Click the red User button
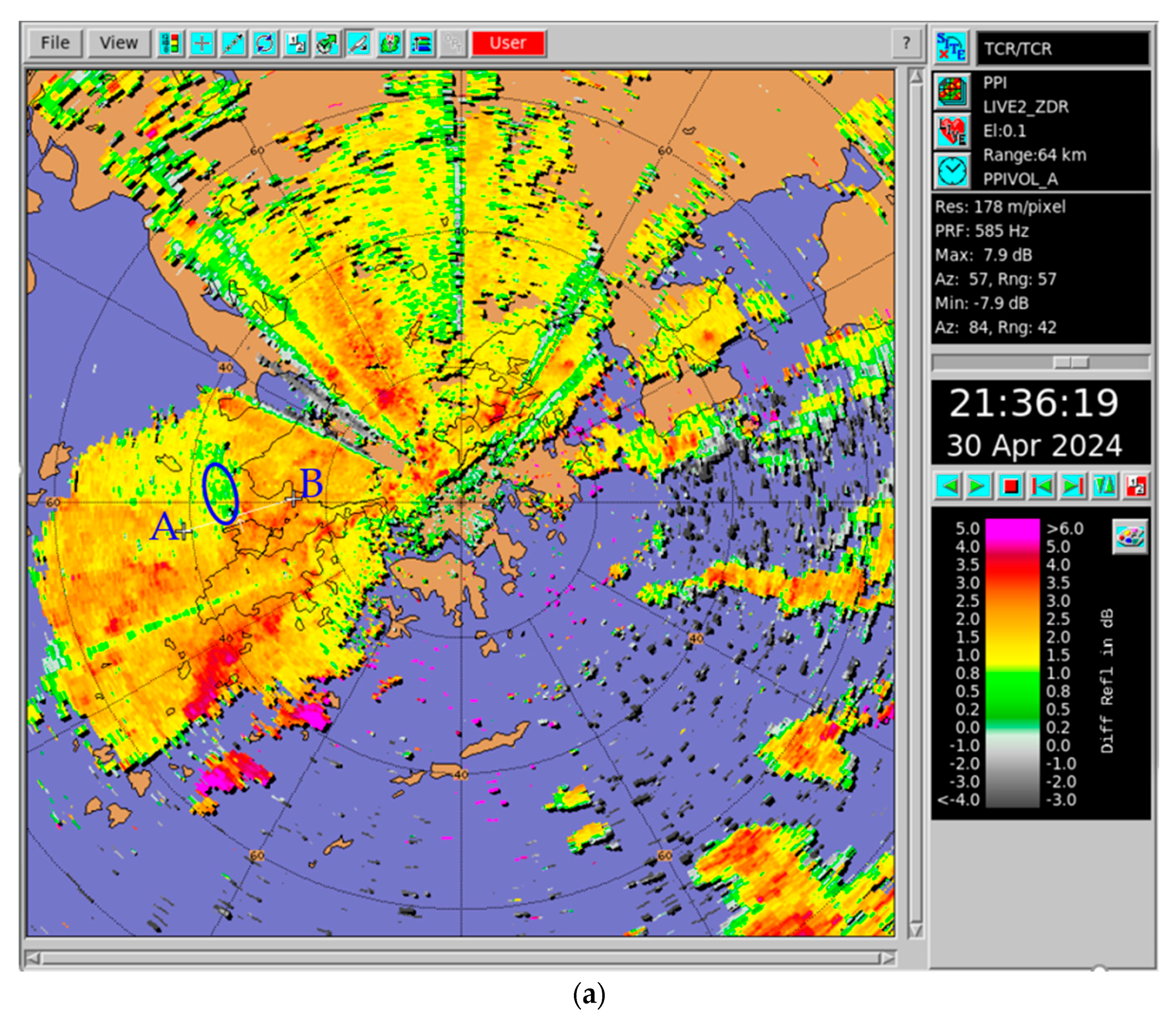1176x1022 pixels. (508, 43)
